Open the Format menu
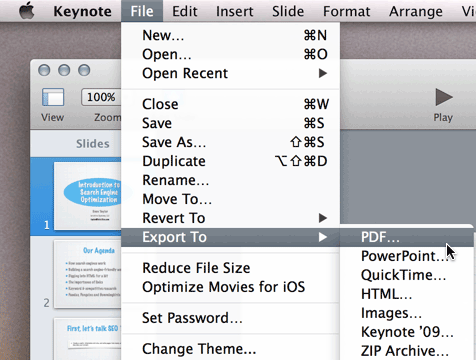This screenshot has height=360, width=476. [347, 11]
